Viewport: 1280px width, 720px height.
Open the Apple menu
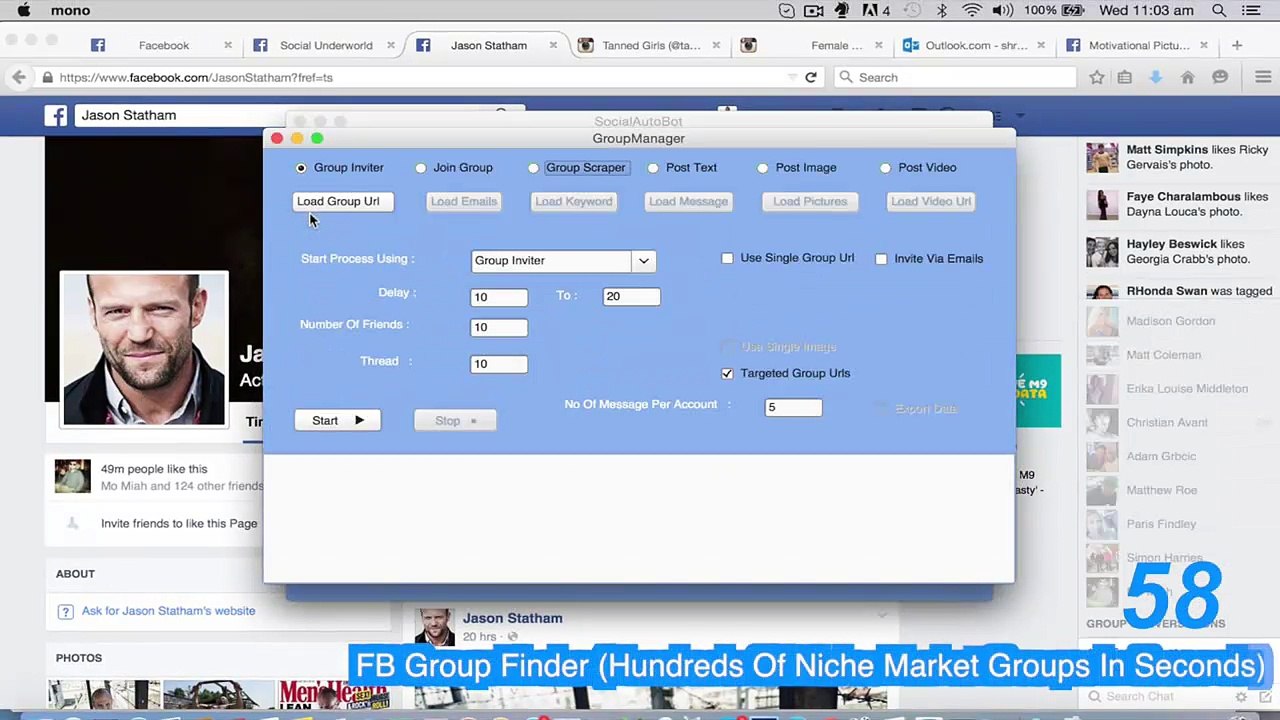(x=24, y=11)
